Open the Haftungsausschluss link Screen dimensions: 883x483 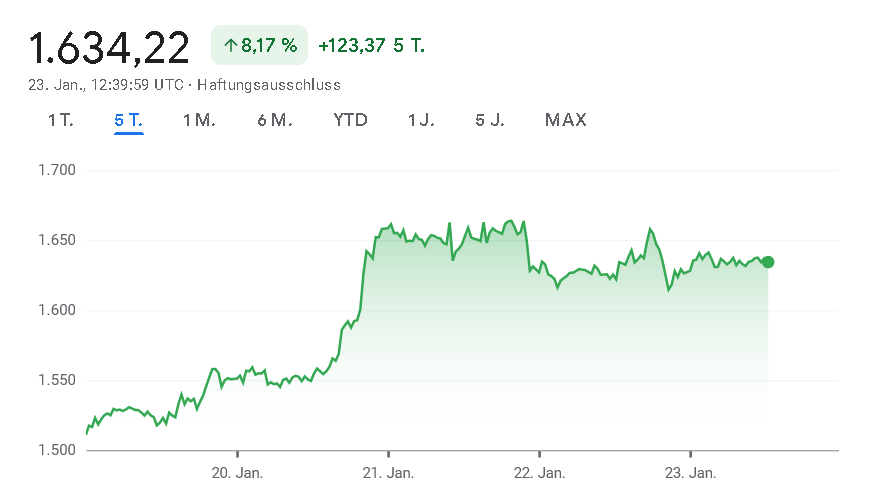click(269, 85)
